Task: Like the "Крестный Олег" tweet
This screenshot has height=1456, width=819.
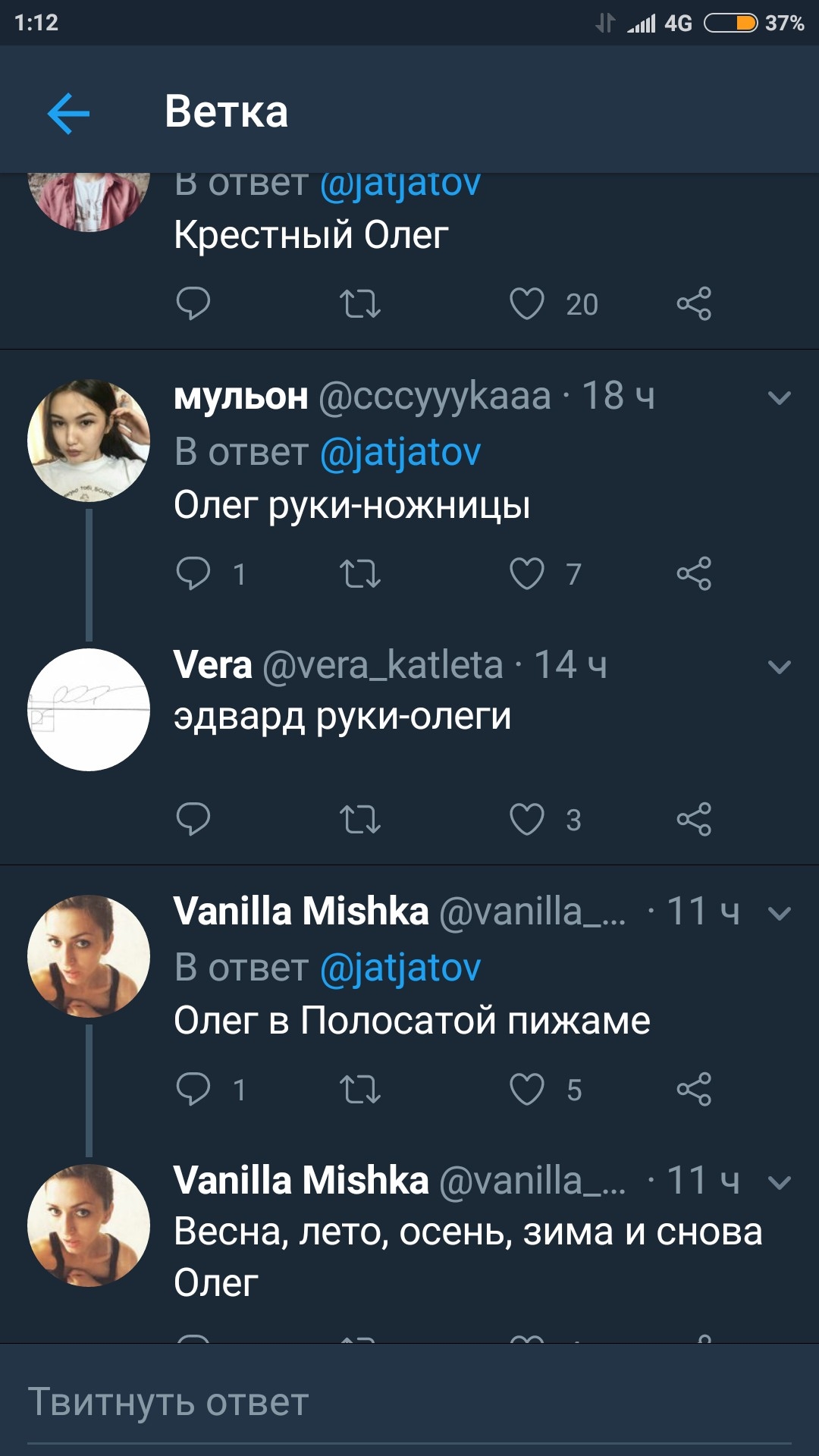Action: pyautogui.click(x=527, y=304)
